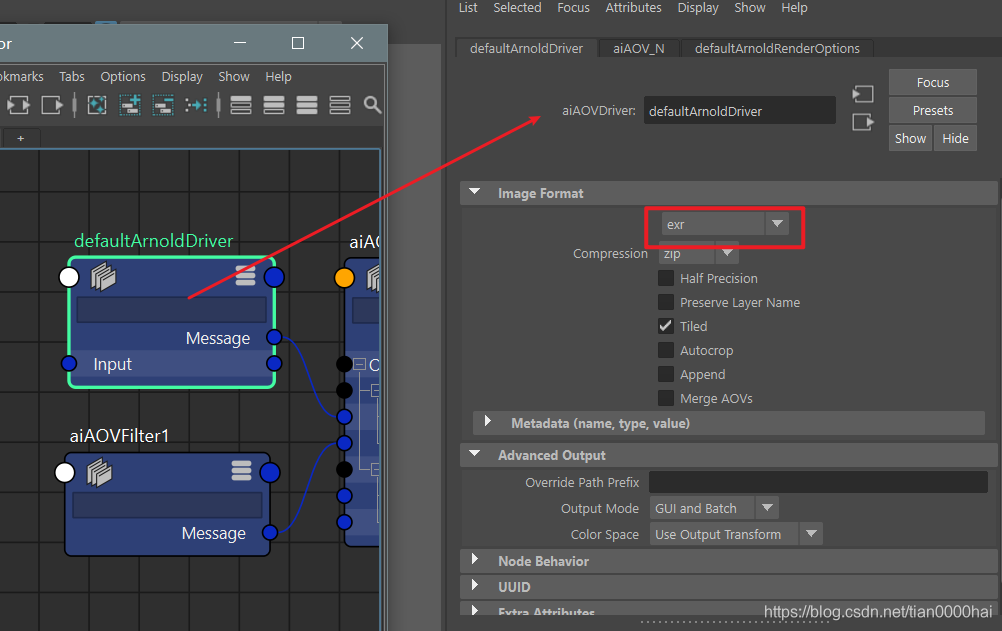Expand the Metadata section
The width and height of the screenshot is (1002, 631).
(x=488, y=421)
